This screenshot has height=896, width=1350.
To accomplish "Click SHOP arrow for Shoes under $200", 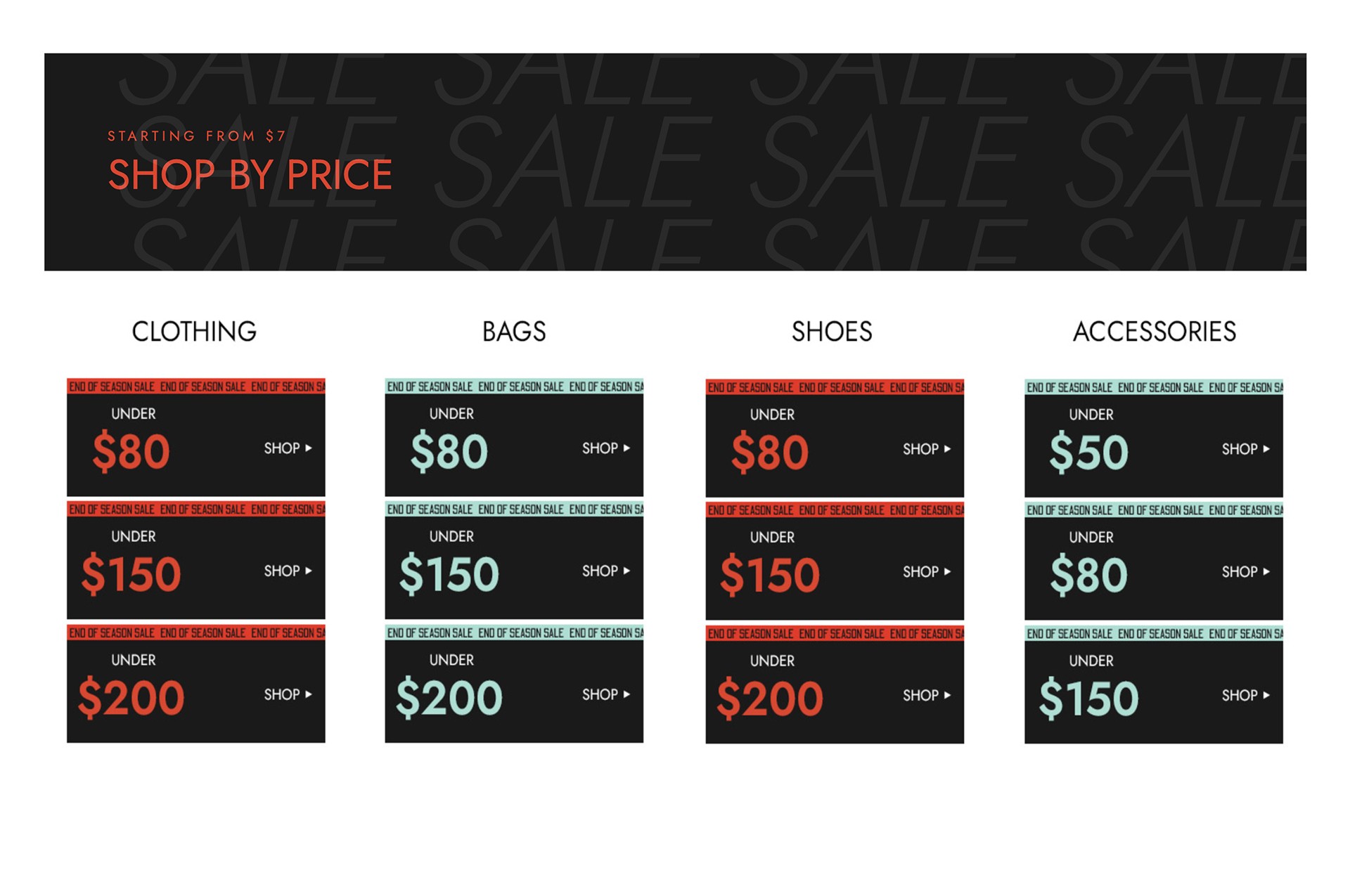I will 926,695.
